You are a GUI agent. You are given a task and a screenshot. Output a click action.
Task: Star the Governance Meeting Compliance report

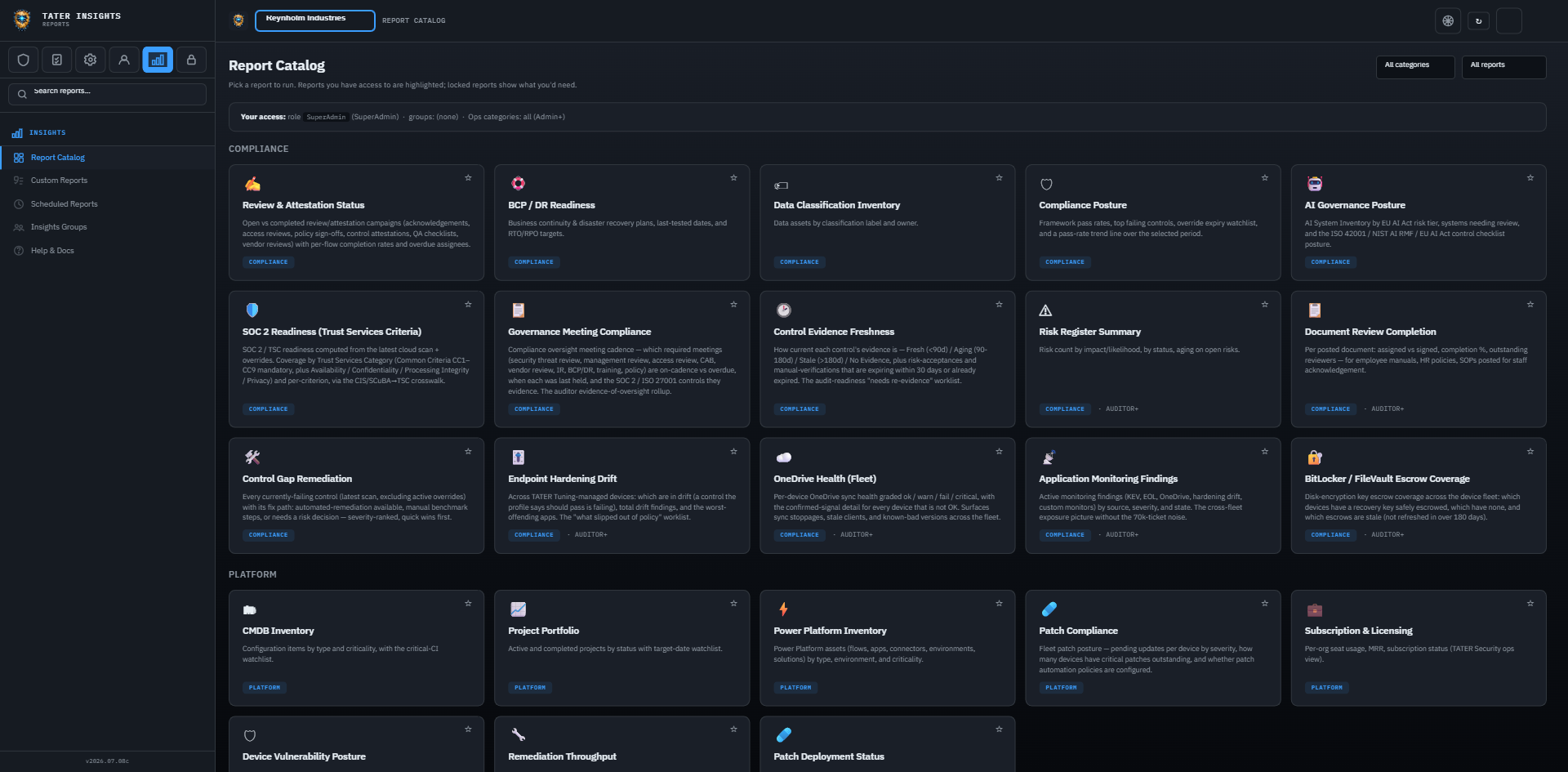[x=733, y=304]
